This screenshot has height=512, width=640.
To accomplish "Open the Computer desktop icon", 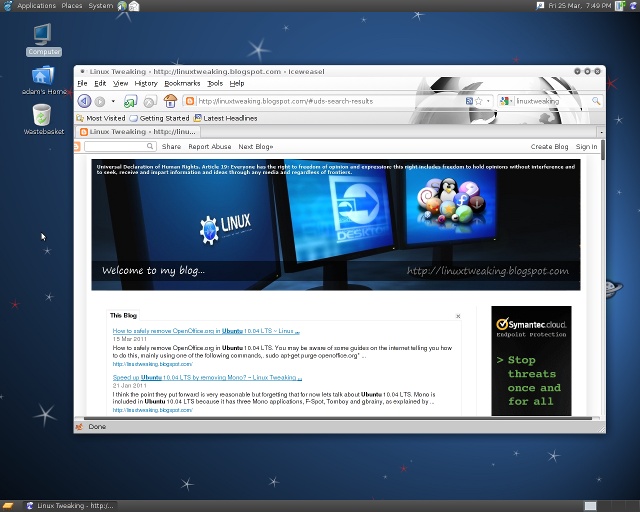I will (43, 40).
